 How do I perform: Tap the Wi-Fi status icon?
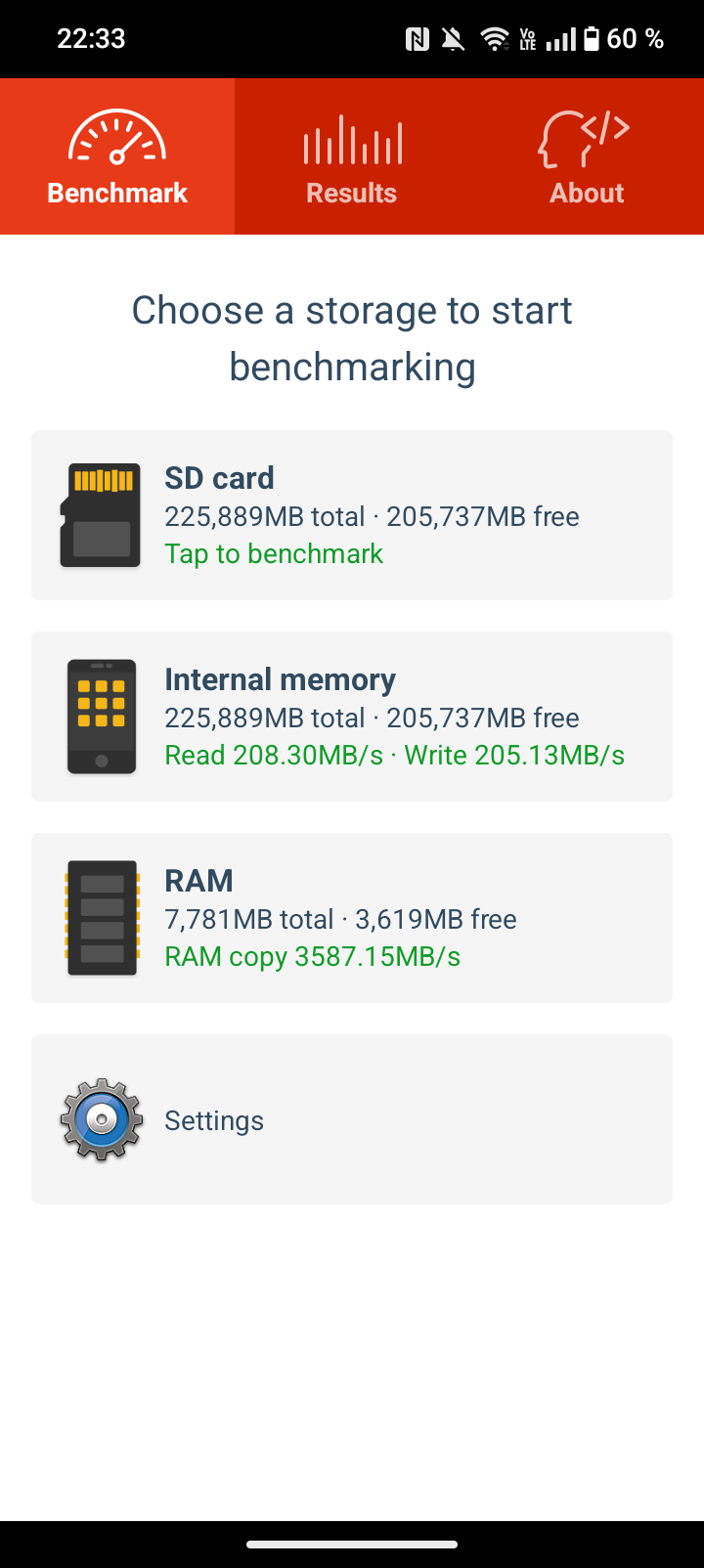(x=495, y=39)
